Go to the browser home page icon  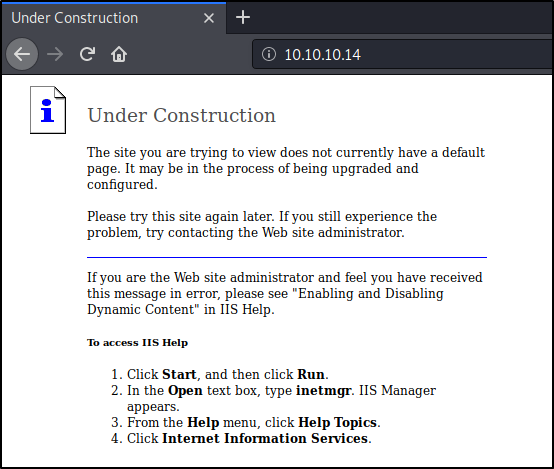click(119, 54)
